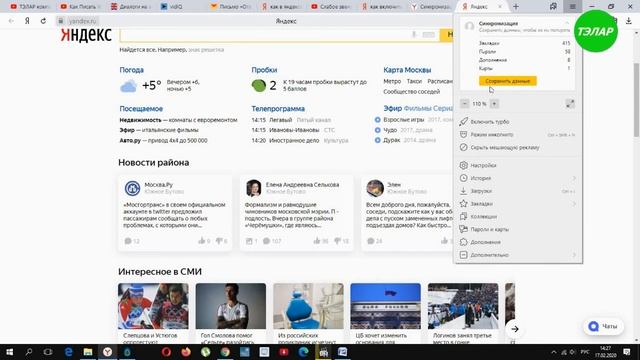Open the downloads arrow icon in the toolbar

629,21
